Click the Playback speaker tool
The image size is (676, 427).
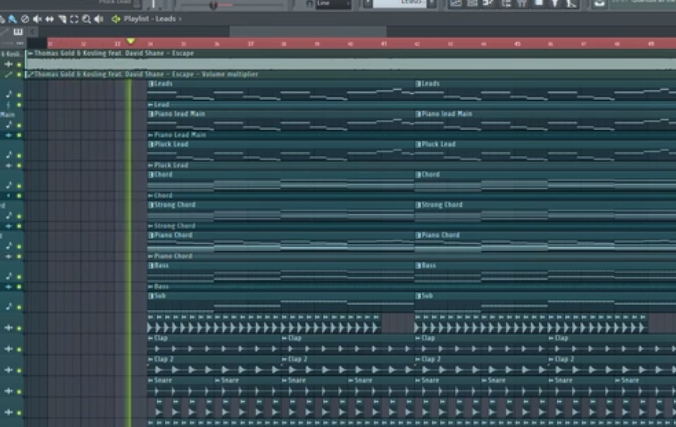99,19
